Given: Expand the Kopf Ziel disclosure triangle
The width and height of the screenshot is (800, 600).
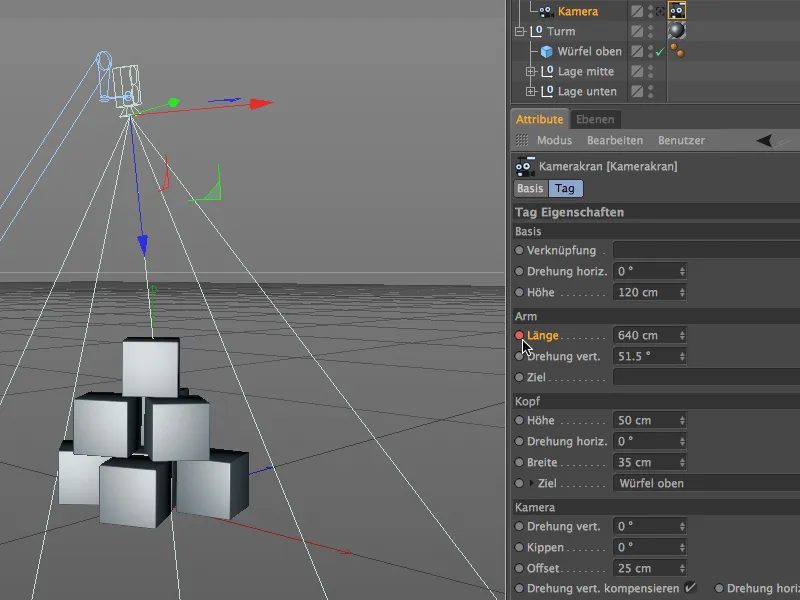Looking at the screenshot, I should click(x=531, y=483).
